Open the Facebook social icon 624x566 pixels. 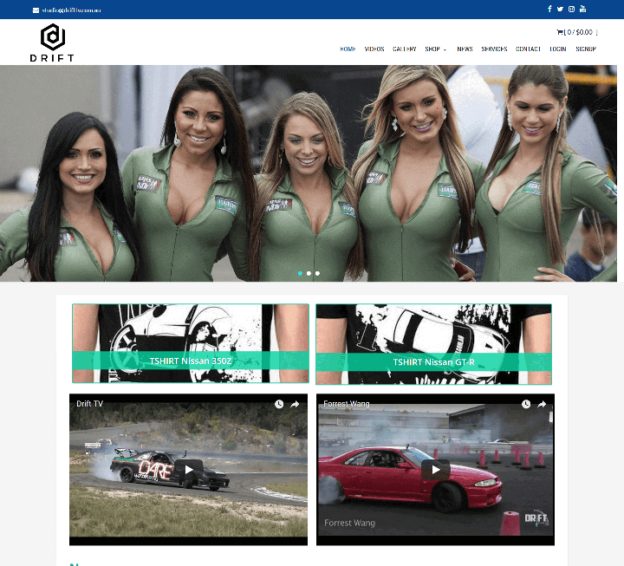point(549,9)
